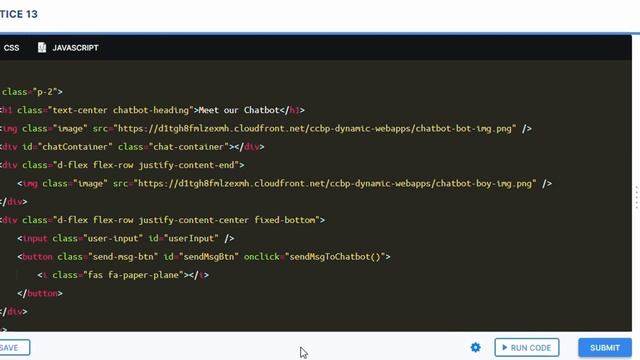Click the 'Meet our Chatbot' heading text
This screenshot has height=360, width=640.
[x=239, y=110]
